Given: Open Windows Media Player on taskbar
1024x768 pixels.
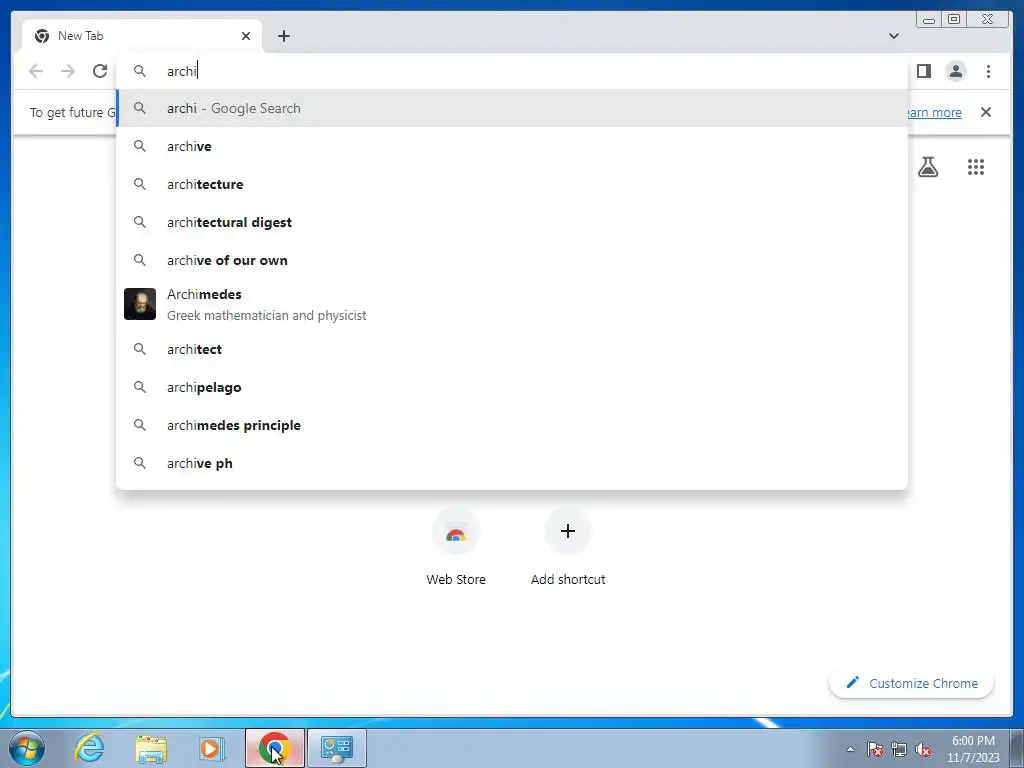Looking at the screenshot, I should 212,748.
